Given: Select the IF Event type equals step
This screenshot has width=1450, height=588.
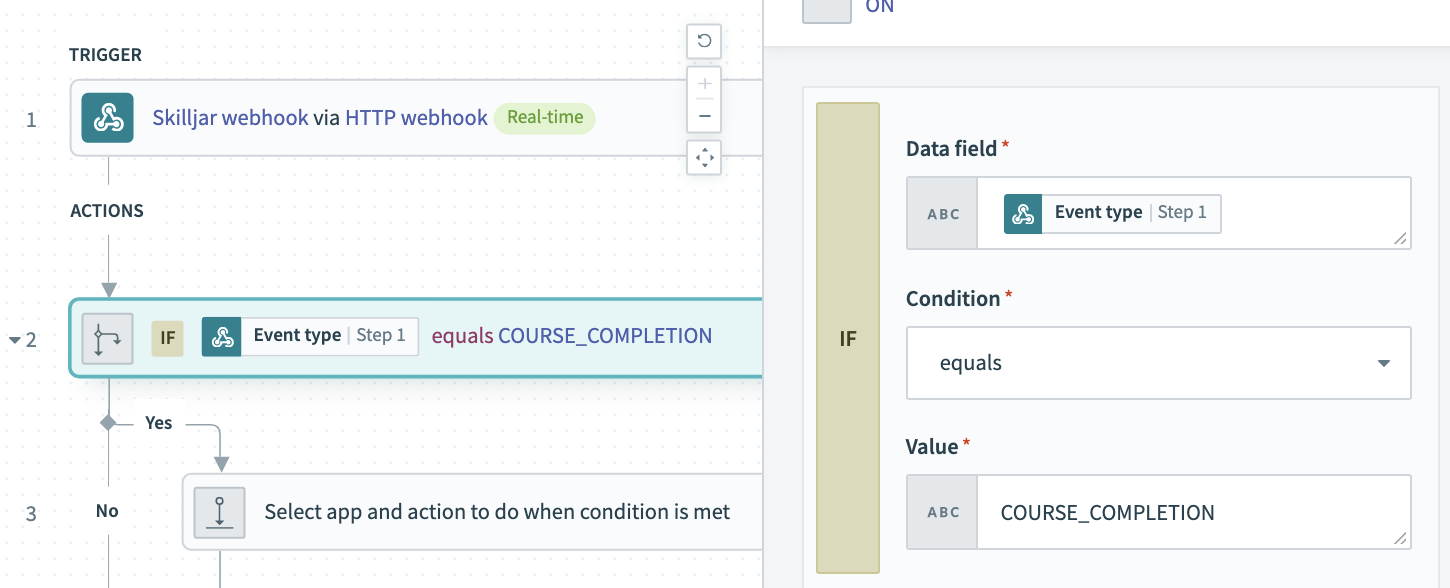Looking at the screenshot, I should point(416,337).
